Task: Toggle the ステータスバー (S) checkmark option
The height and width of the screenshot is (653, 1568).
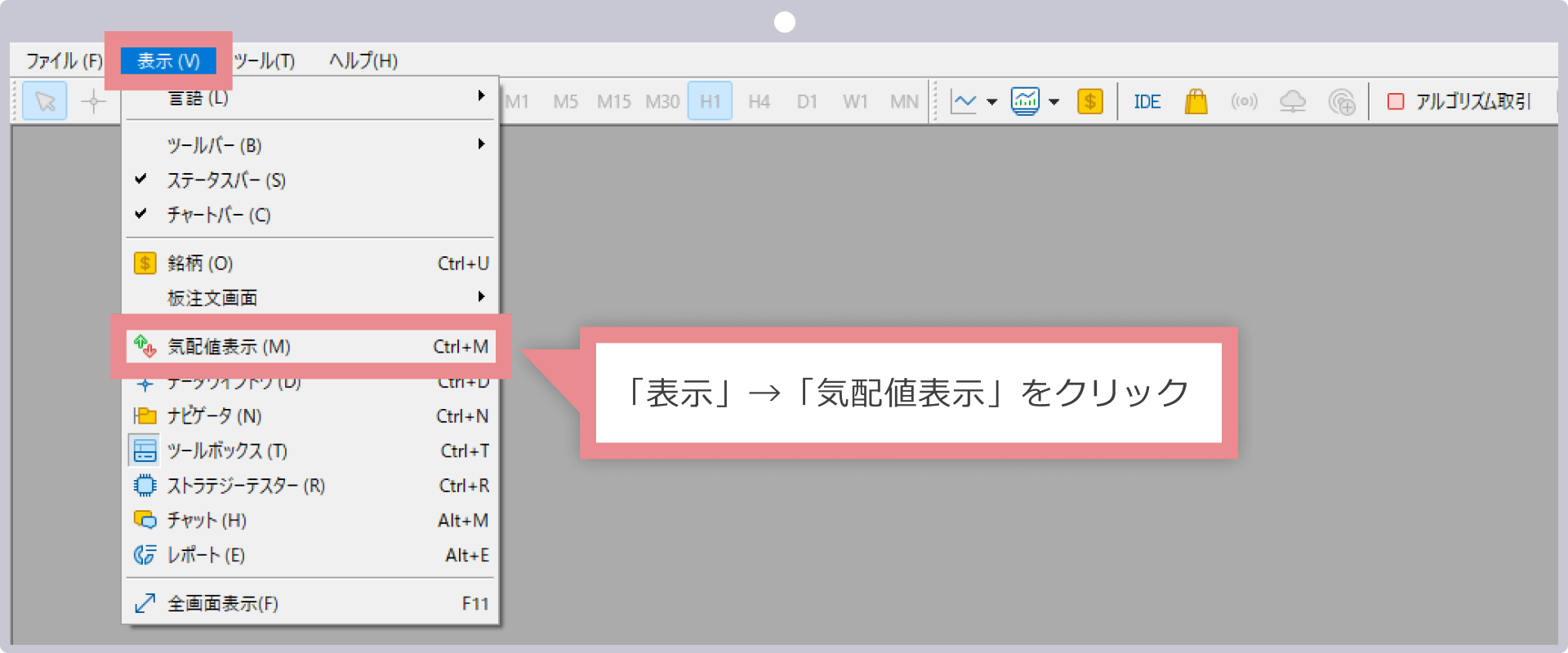Action: (x=226, y=180)
